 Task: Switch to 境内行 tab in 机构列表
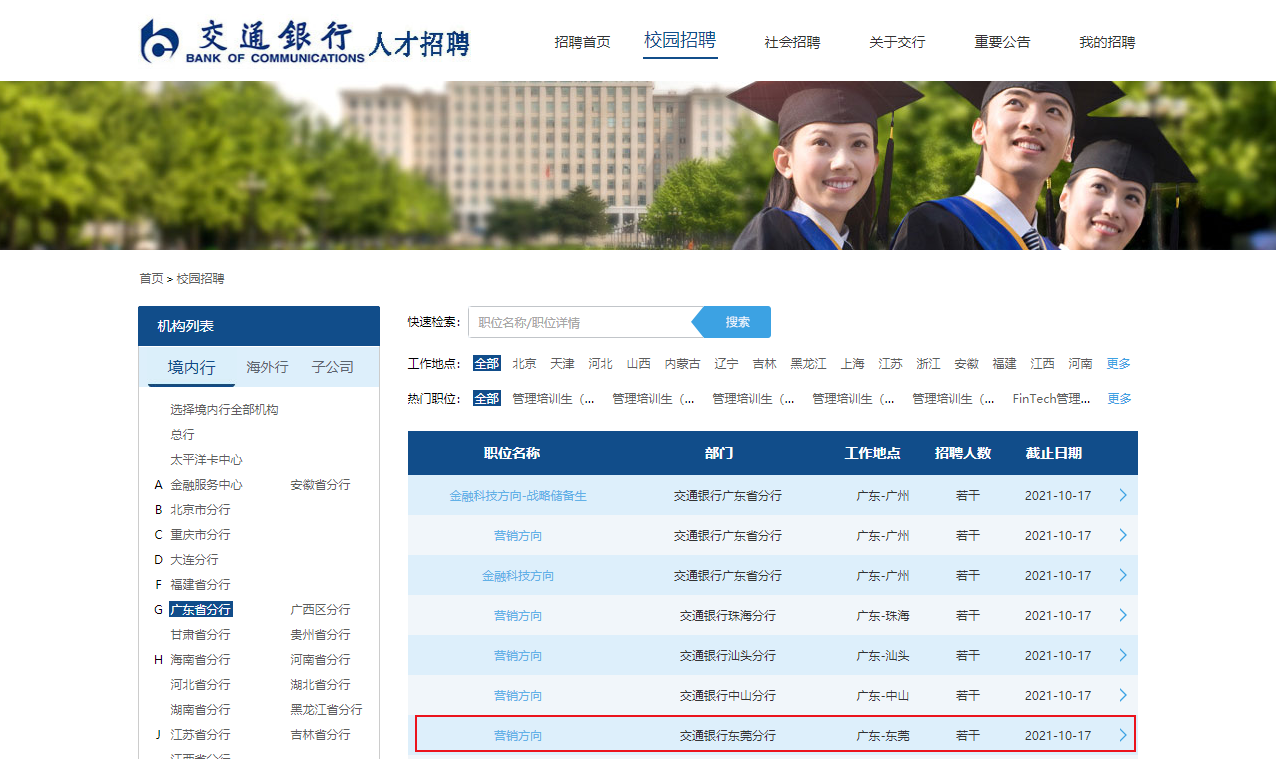click(191, 367)
